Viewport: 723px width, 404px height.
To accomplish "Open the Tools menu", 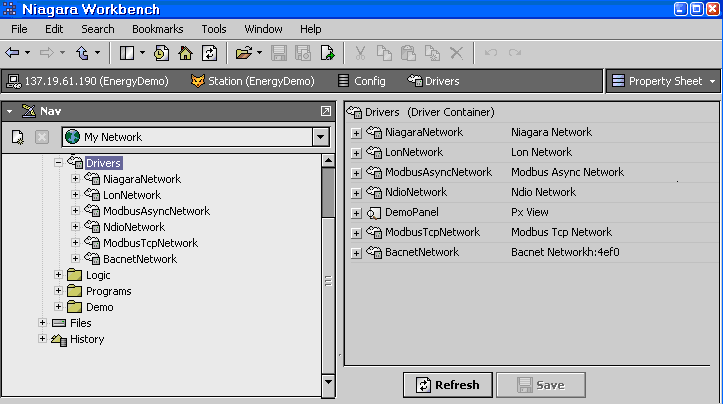I will pos(213,29).
